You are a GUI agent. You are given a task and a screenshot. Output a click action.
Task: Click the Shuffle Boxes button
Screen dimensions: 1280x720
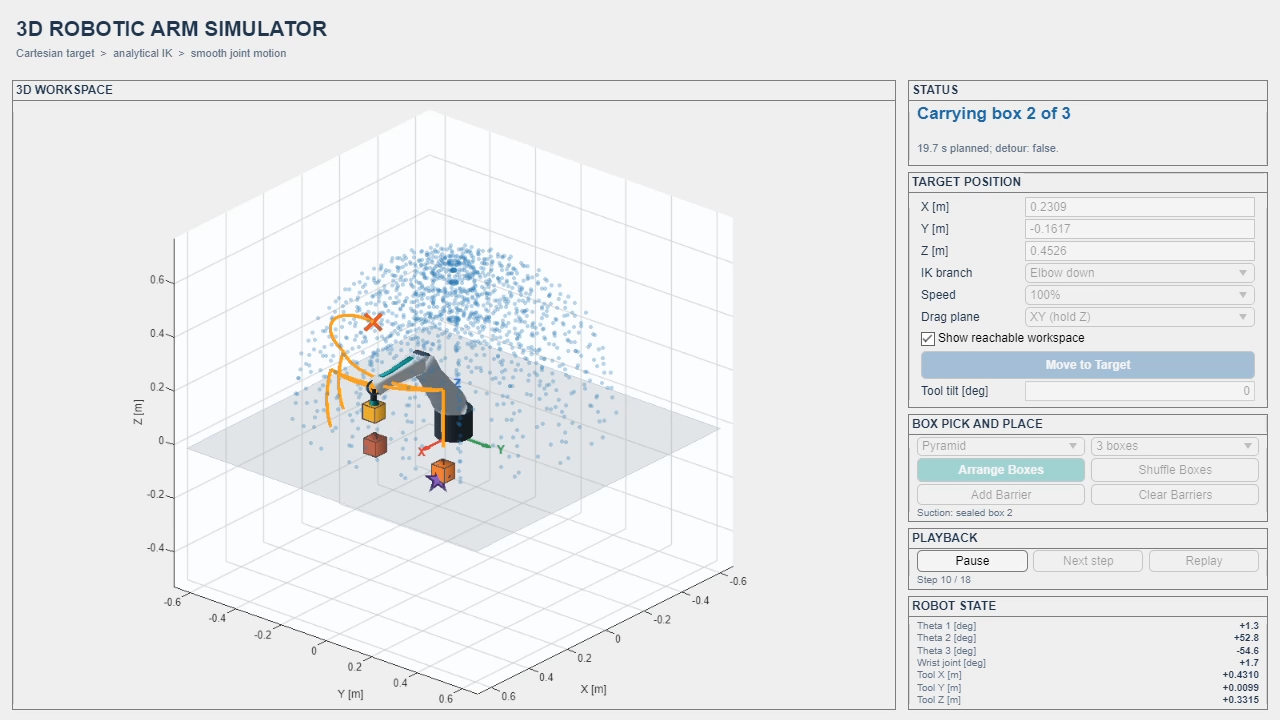pos(1175,470)
